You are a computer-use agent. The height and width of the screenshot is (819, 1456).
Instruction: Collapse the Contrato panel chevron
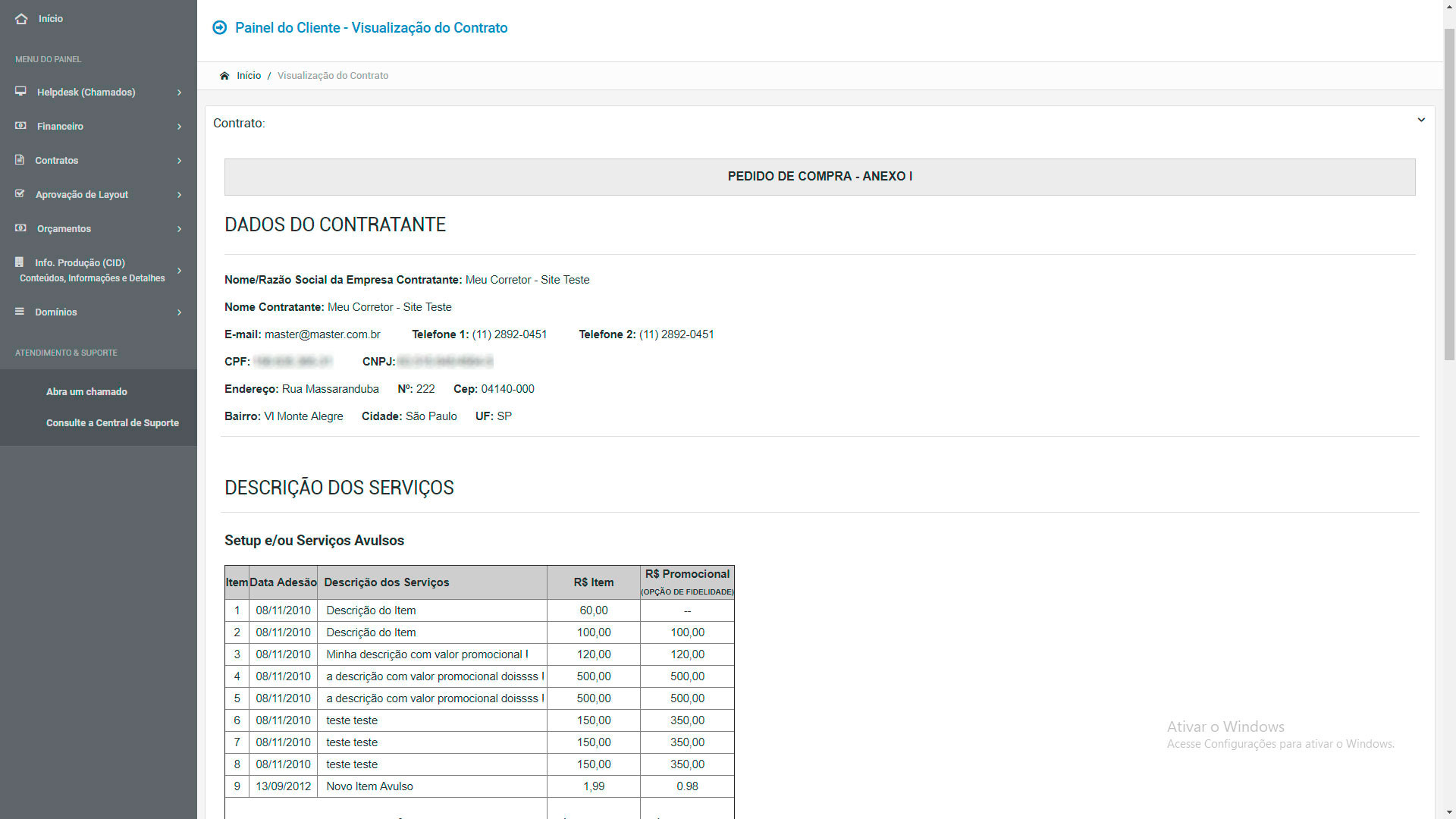coord(1421,120)
